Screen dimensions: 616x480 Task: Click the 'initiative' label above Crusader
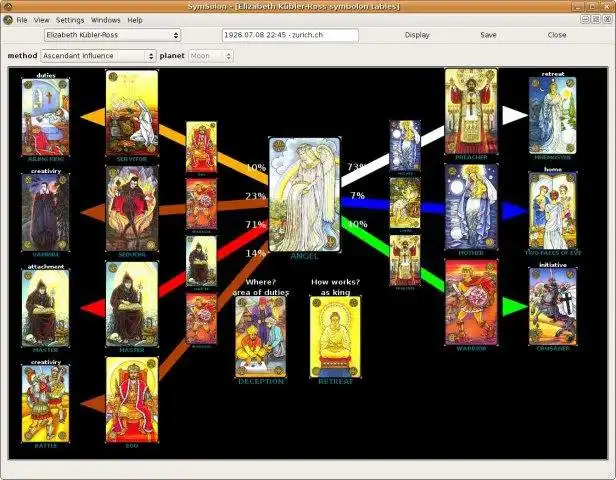[x=552, y=265]
